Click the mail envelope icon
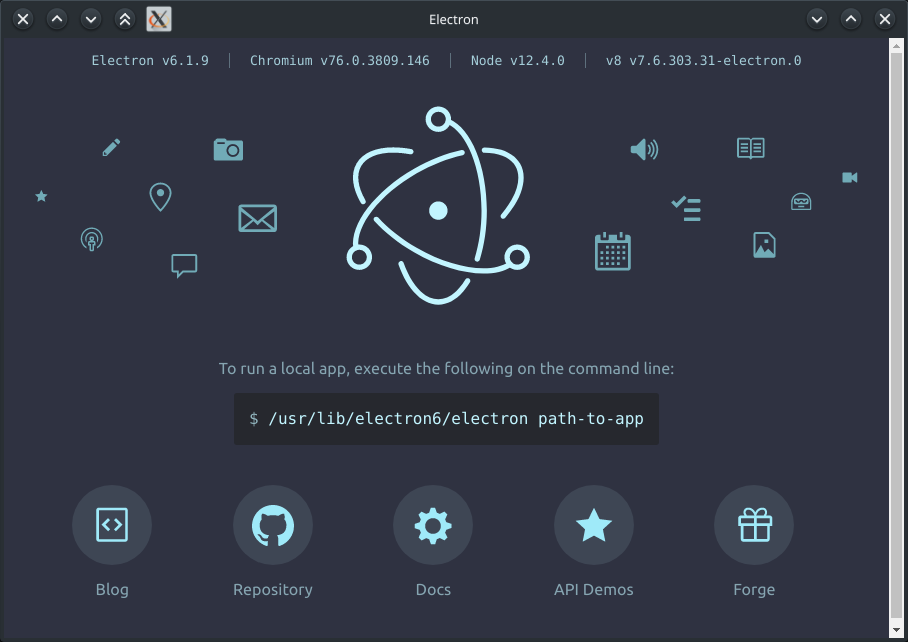The image size is (908, 642). click(x=258, y=218)
